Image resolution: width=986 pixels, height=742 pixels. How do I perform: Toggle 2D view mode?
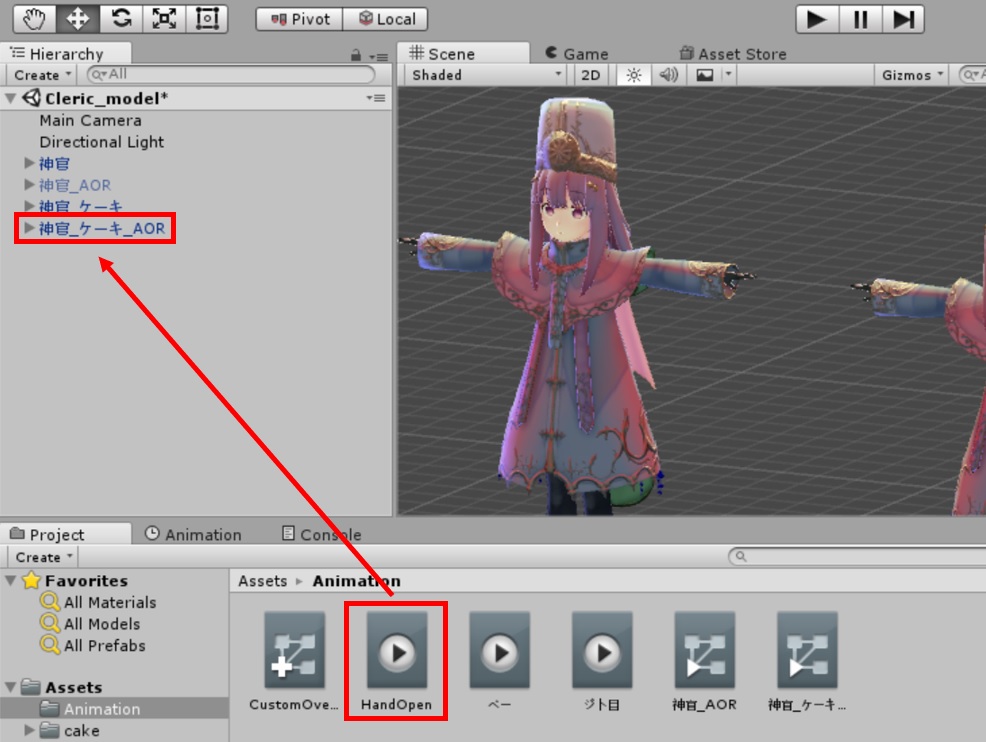click(591, 75)
